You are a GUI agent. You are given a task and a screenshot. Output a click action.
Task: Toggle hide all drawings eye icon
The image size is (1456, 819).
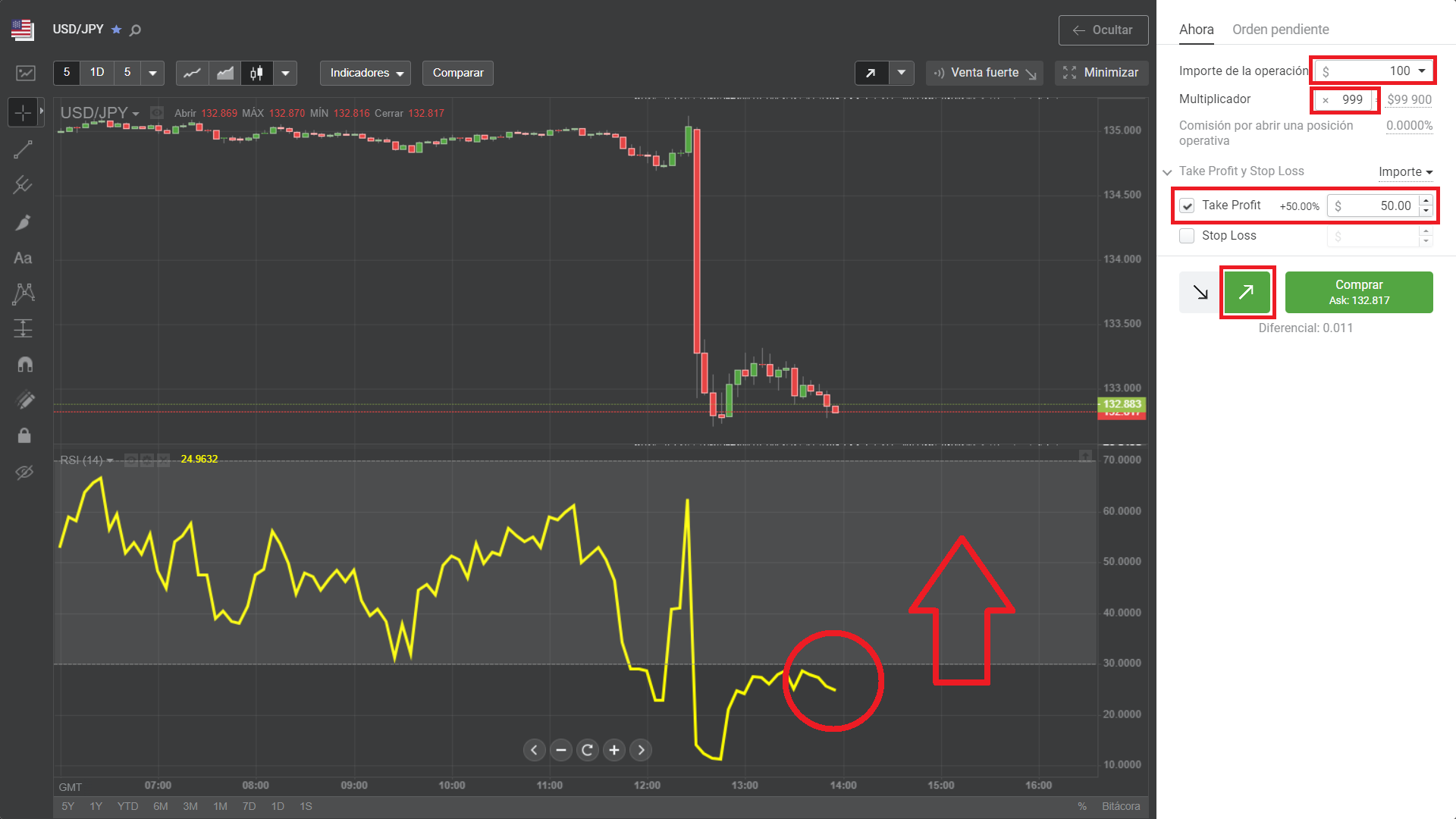[24, 472]
